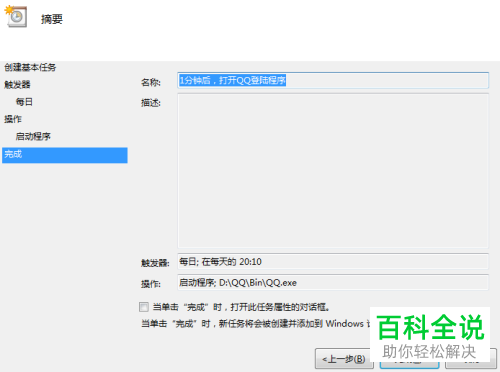The width and height of the screenshot is (500, 372).
Task: Click the note text about adding task to Windows
Action: point(255,324)
